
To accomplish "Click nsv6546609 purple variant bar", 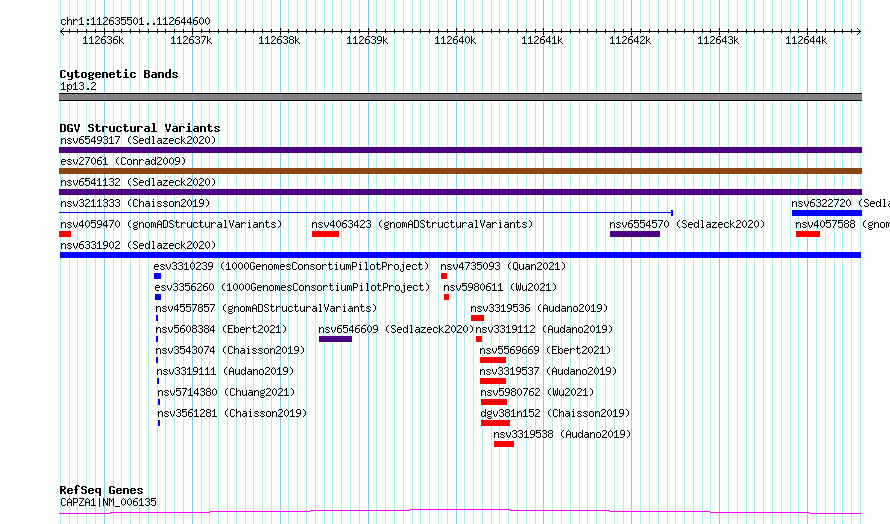I will tap(335, 339).
